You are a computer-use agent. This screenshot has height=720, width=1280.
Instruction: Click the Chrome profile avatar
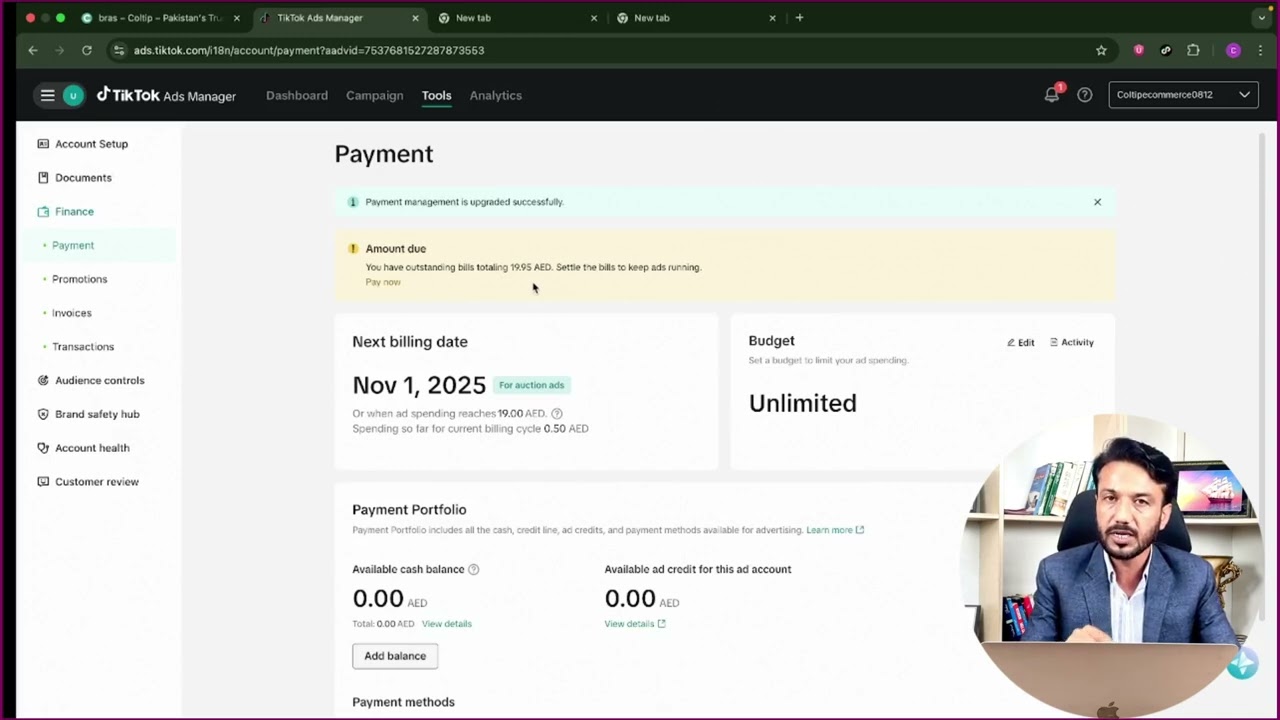[1233, 50]
